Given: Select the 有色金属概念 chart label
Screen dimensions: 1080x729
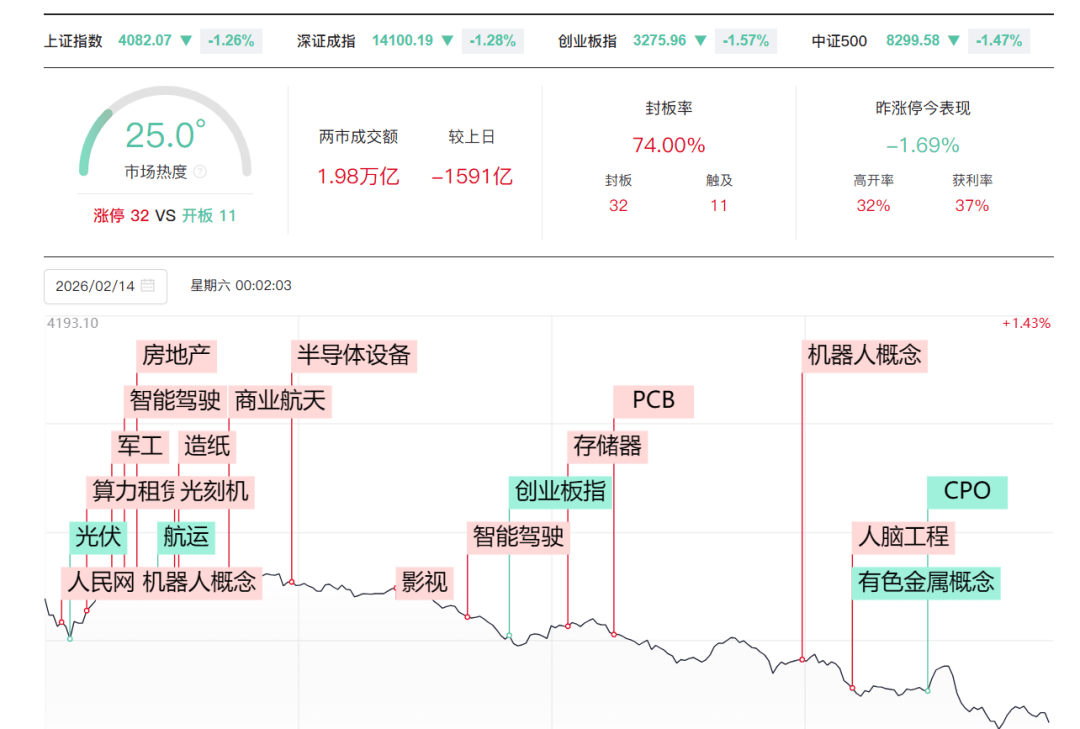Looking at the screenshot, I should [926, 582].
